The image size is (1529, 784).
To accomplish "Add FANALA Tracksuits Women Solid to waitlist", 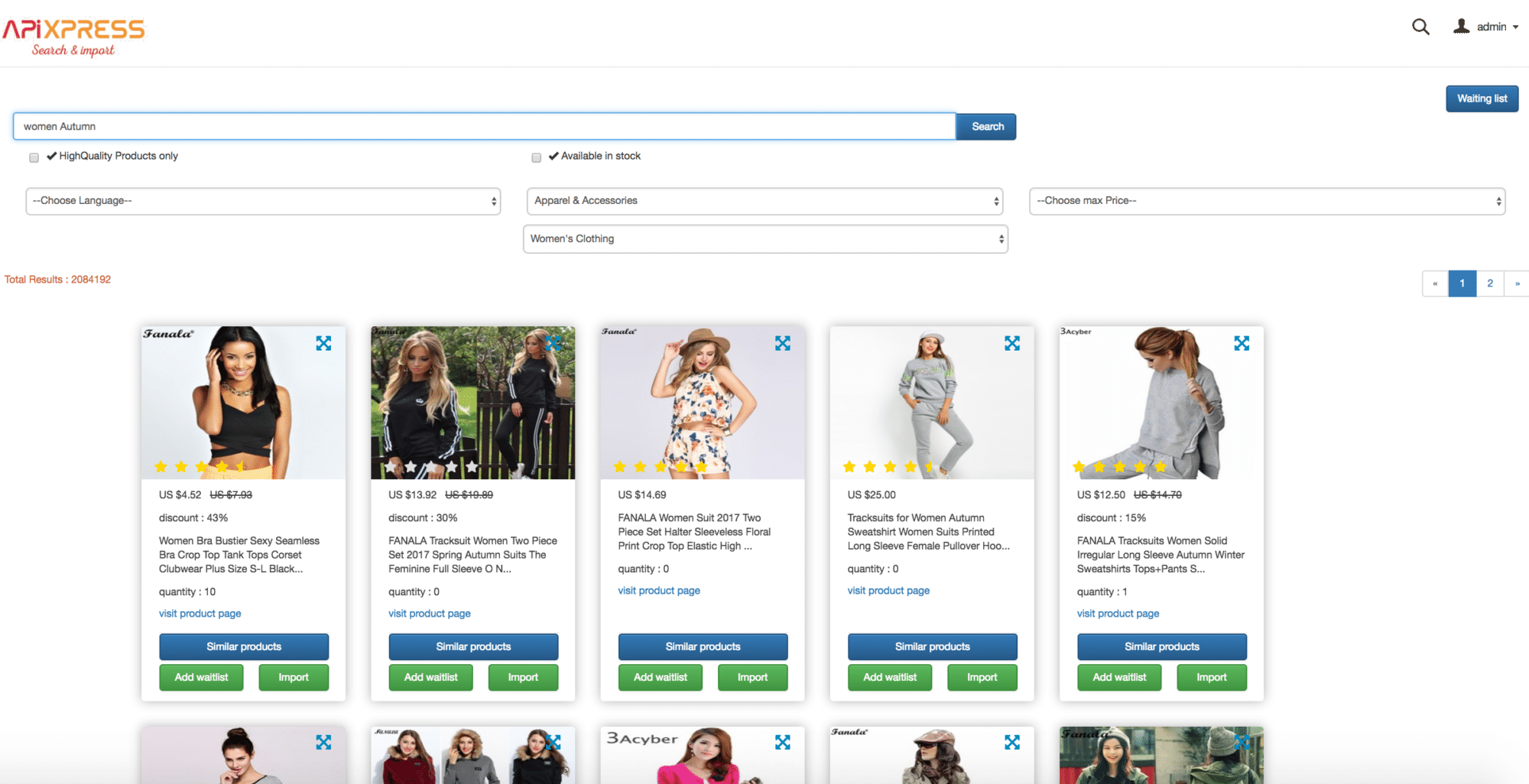I will 1119,678.
